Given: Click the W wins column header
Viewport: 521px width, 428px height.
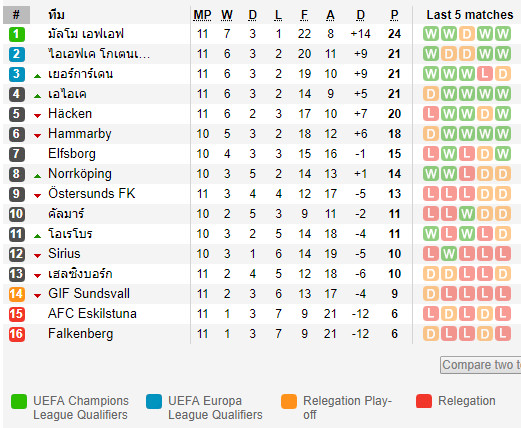Looking at the screenshot, I should (x=227, y=15).
